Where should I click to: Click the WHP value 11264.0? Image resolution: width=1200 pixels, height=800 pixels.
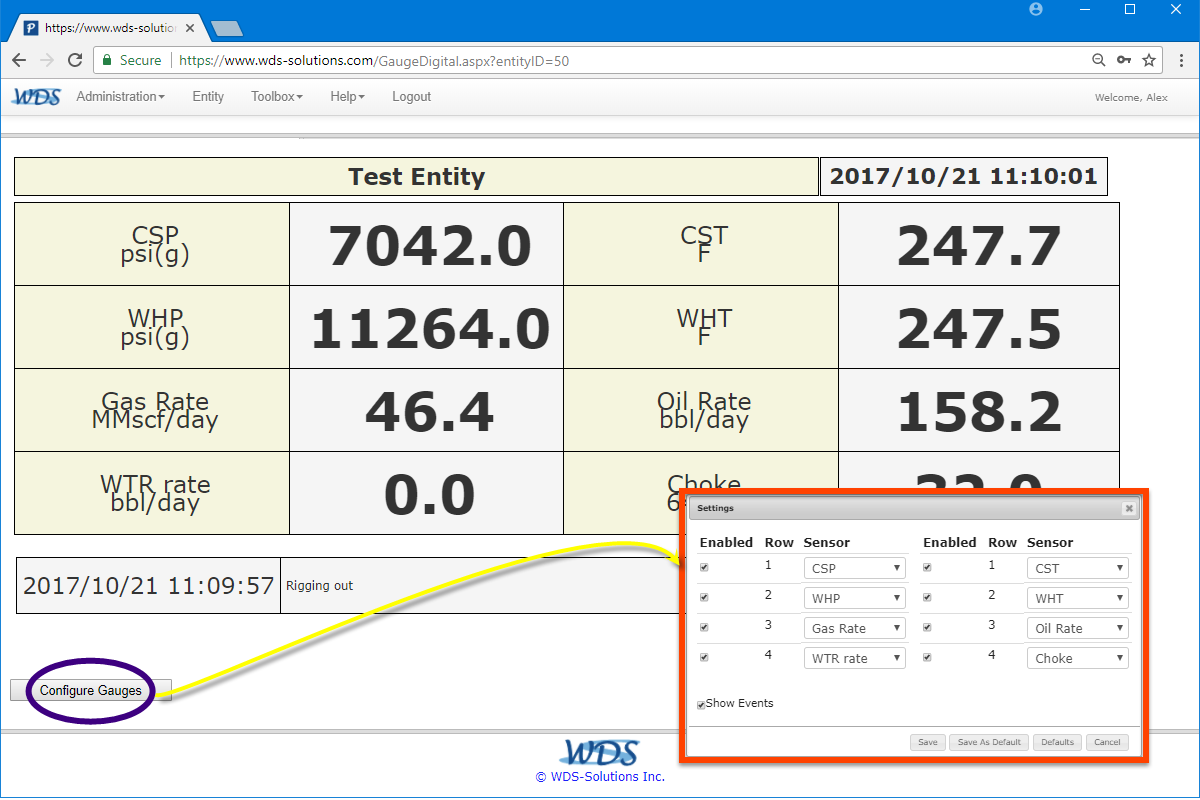(430, 329)
